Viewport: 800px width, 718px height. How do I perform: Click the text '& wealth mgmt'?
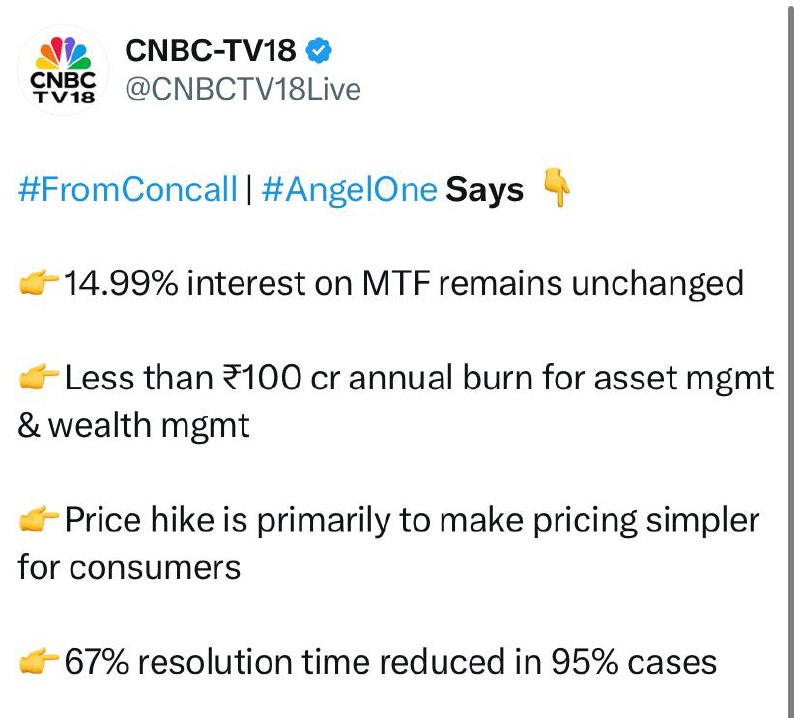click(x=133, y=426)
